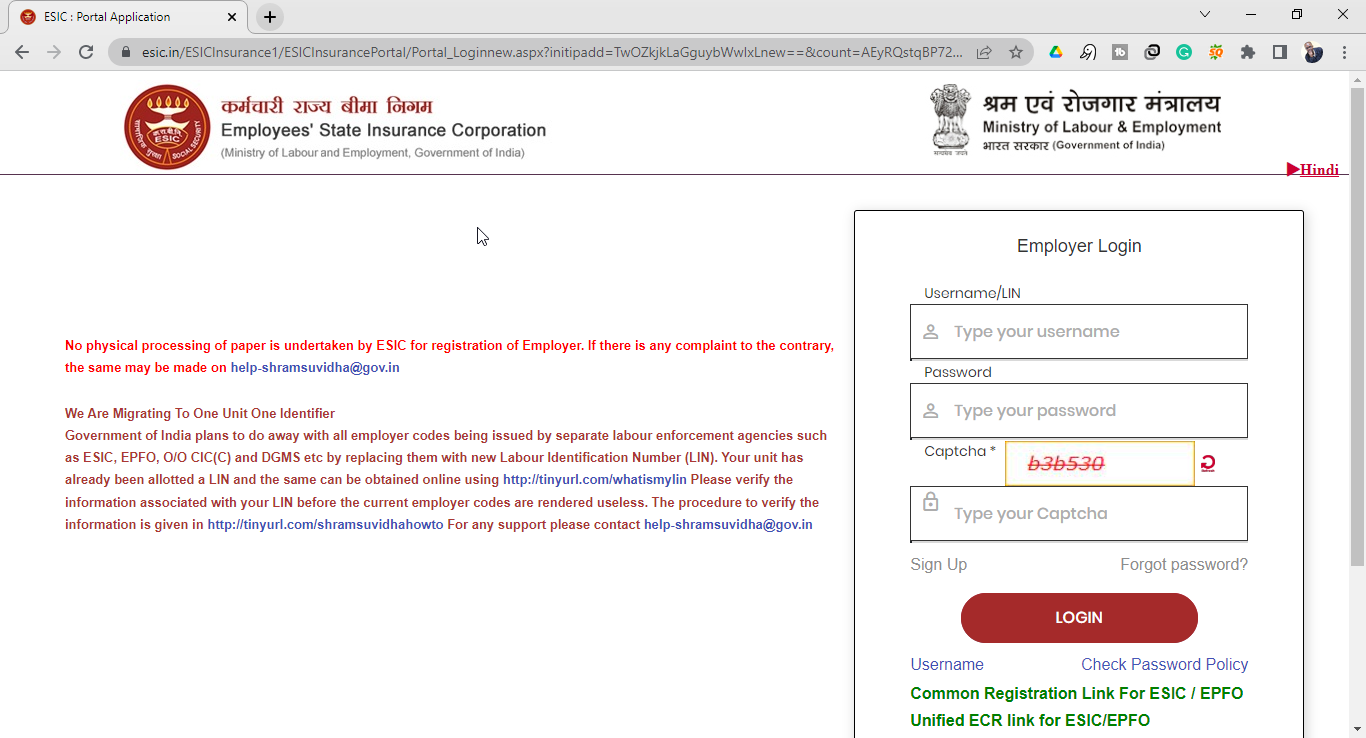Screen dimensions: 1366x738
Task: Open the Google Drive extension
Action: tap(1056, 52)
